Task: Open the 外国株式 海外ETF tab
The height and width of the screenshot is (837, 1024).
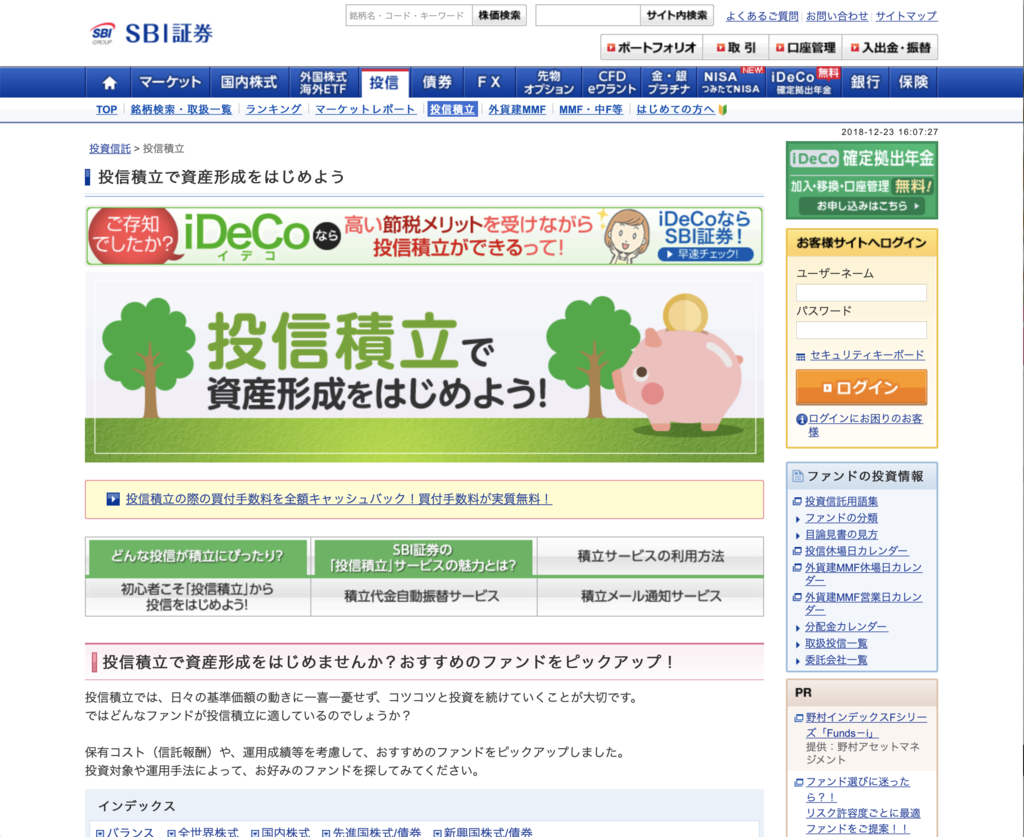Action: click(323, 82)
